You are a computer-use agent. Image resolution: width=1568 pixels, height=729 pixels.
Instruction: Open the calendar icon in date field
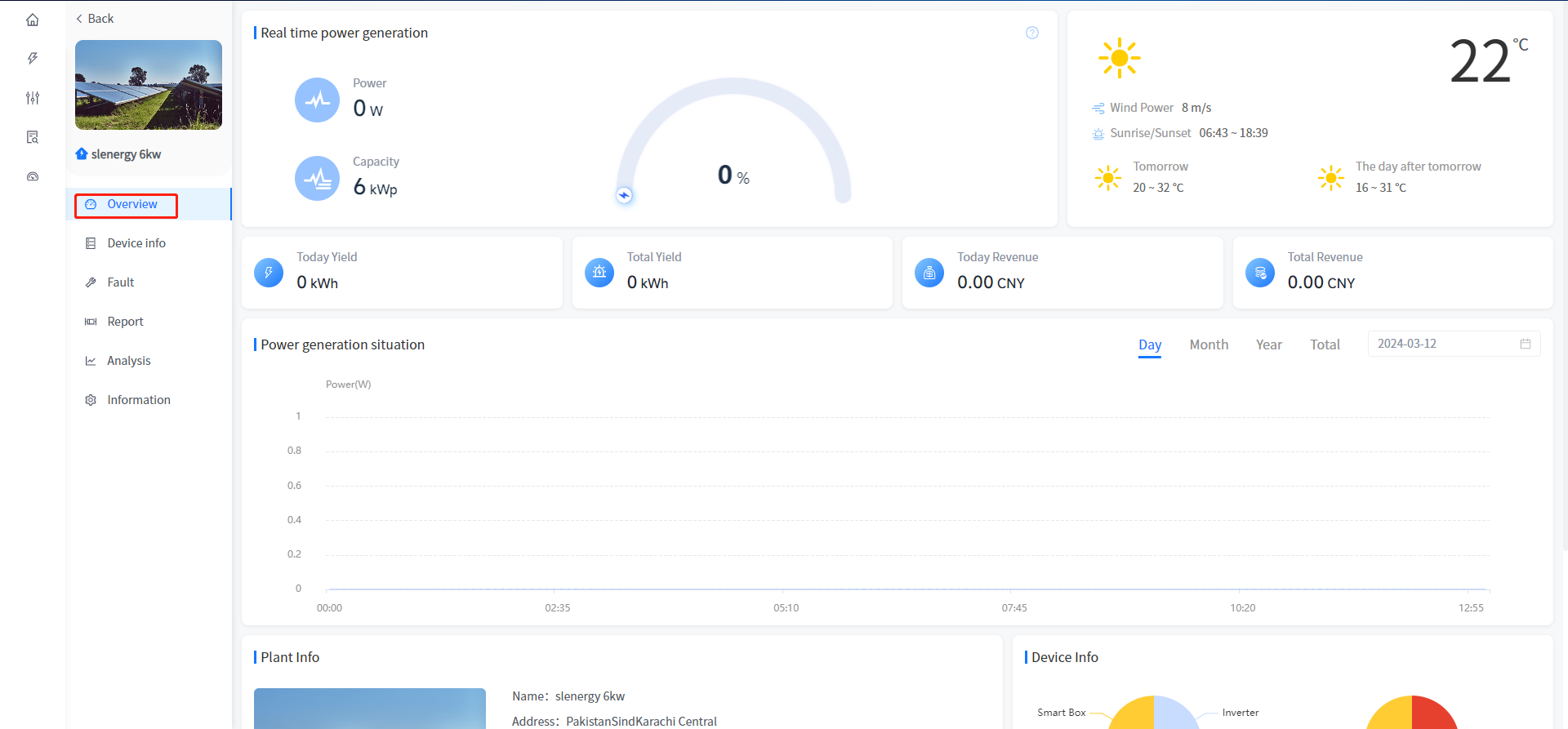(1525, 344)
